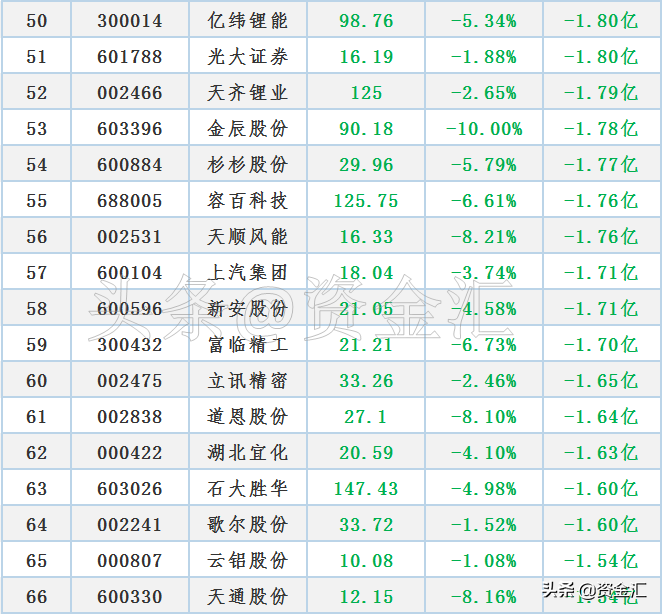Select the price 125 of 天齐锂业
662x614 pixels.
366,93
